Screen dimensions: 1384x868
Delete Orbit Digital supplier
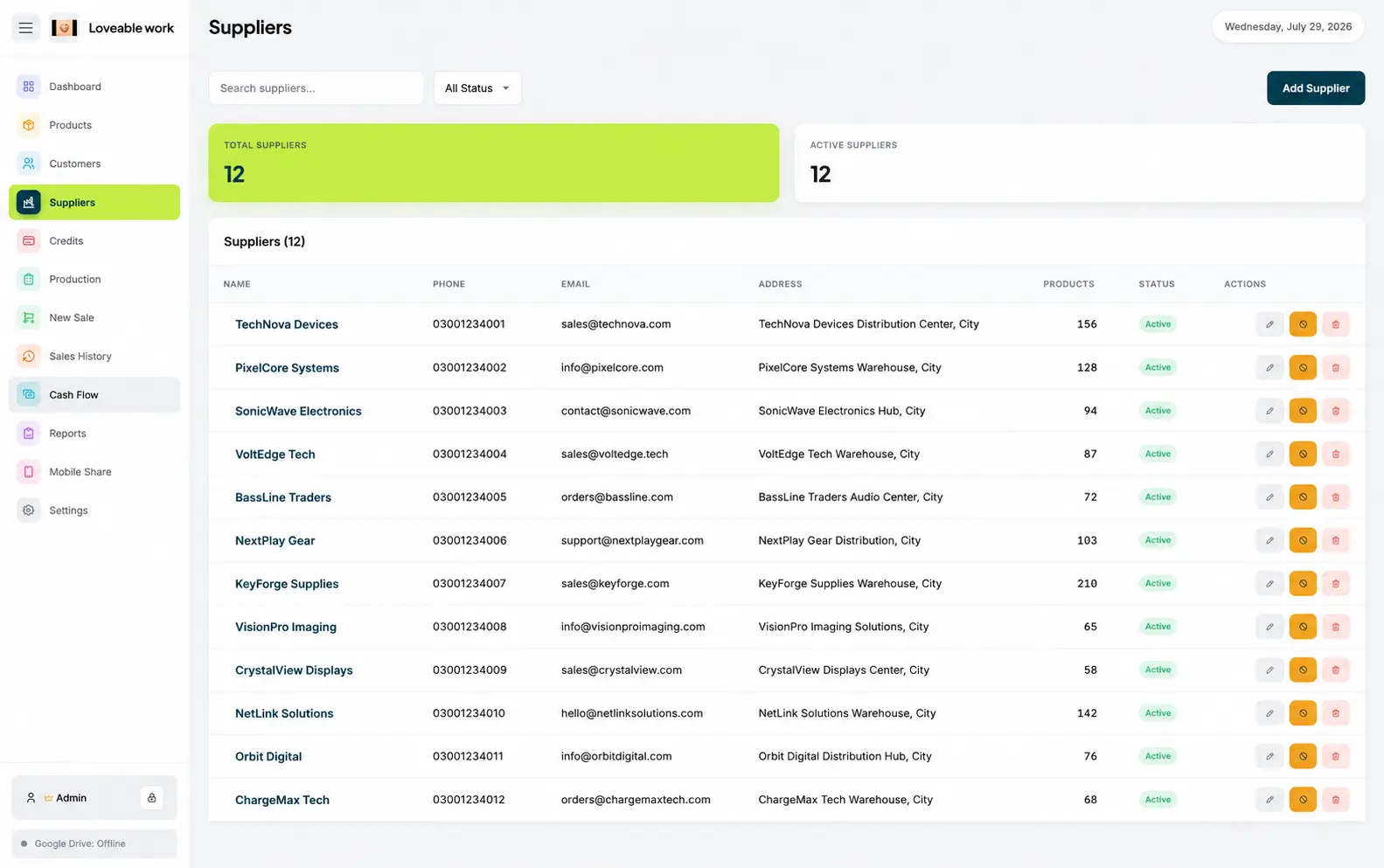click(1336, 756)
